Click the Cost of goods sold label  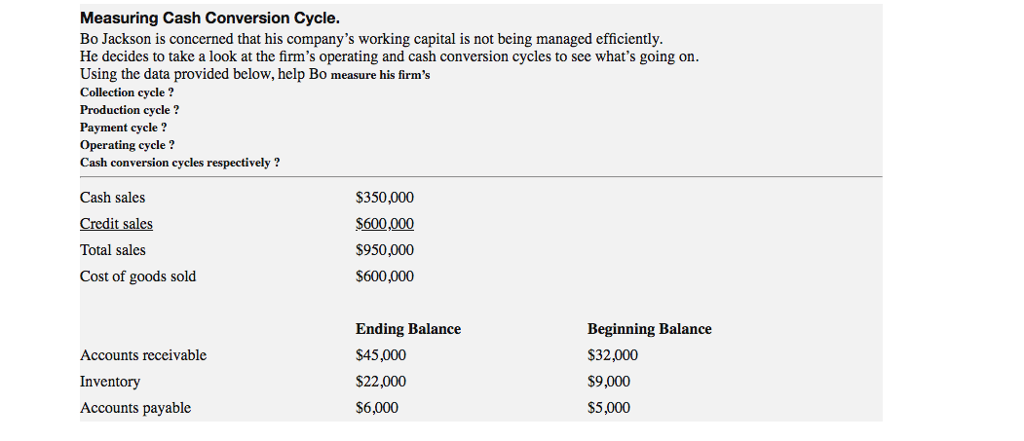point(138,276)
